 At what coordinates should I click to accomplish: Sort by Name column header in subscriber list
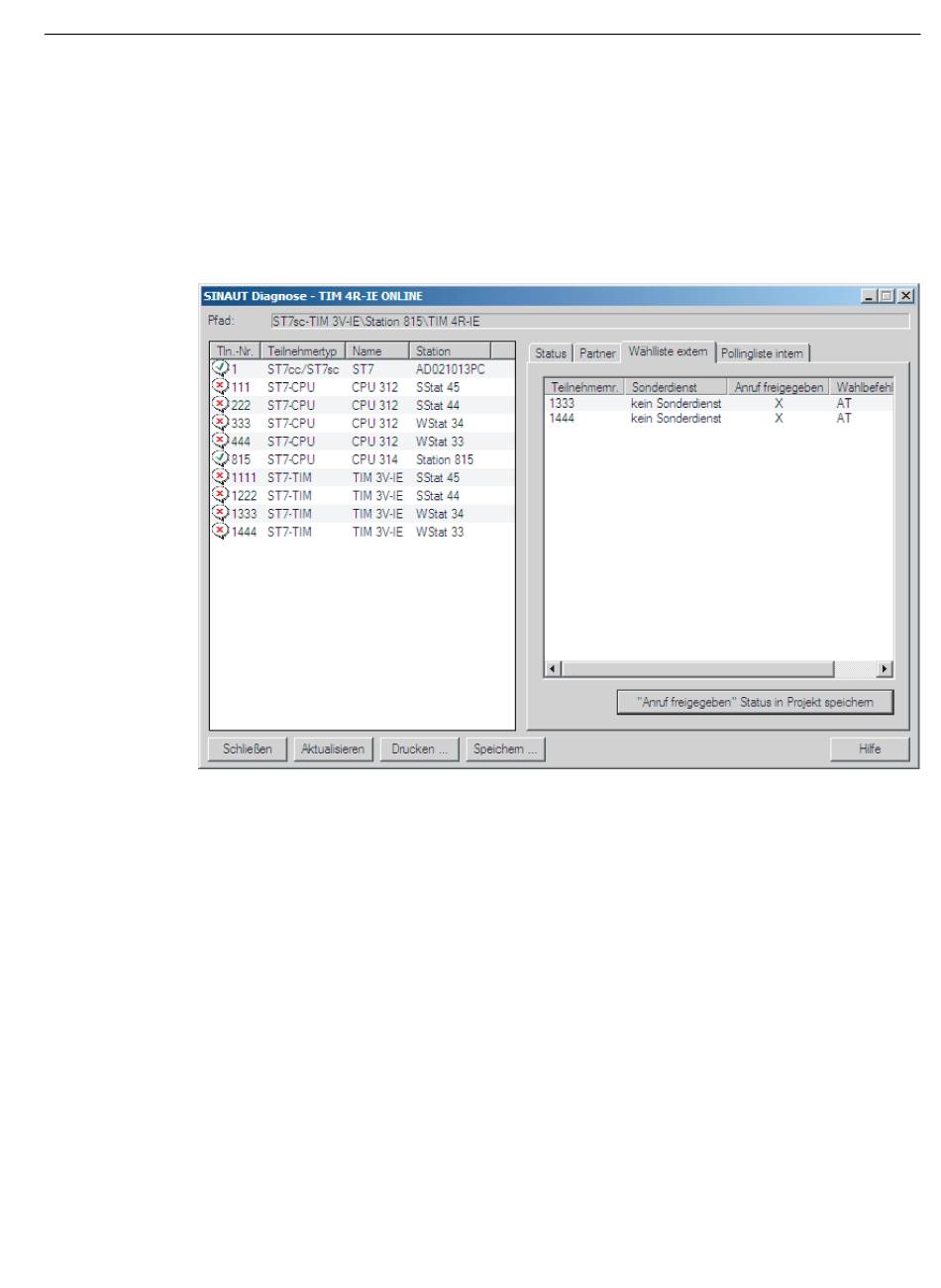tap(377, 351)
